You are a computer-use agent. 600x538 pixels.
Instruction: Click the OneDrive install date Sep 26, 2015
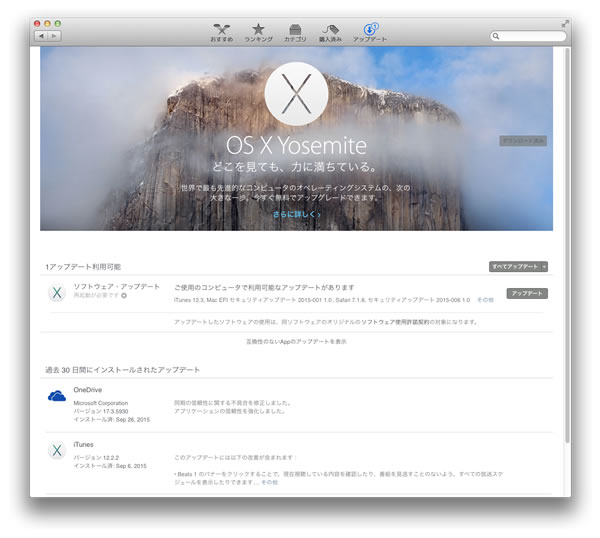point(111,420)
